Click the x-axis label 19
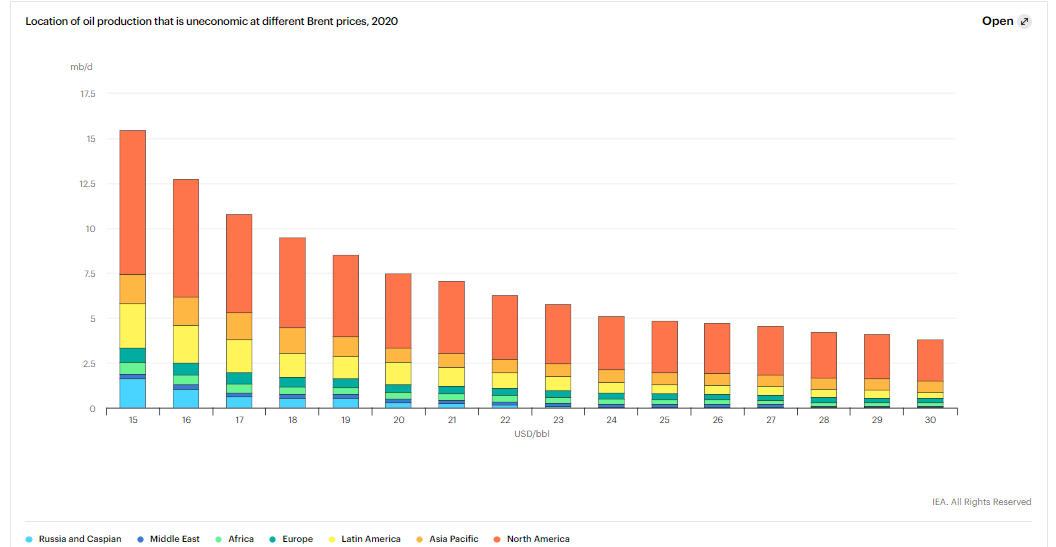Screen dimensions: 1056x547 tap(345, 420)
